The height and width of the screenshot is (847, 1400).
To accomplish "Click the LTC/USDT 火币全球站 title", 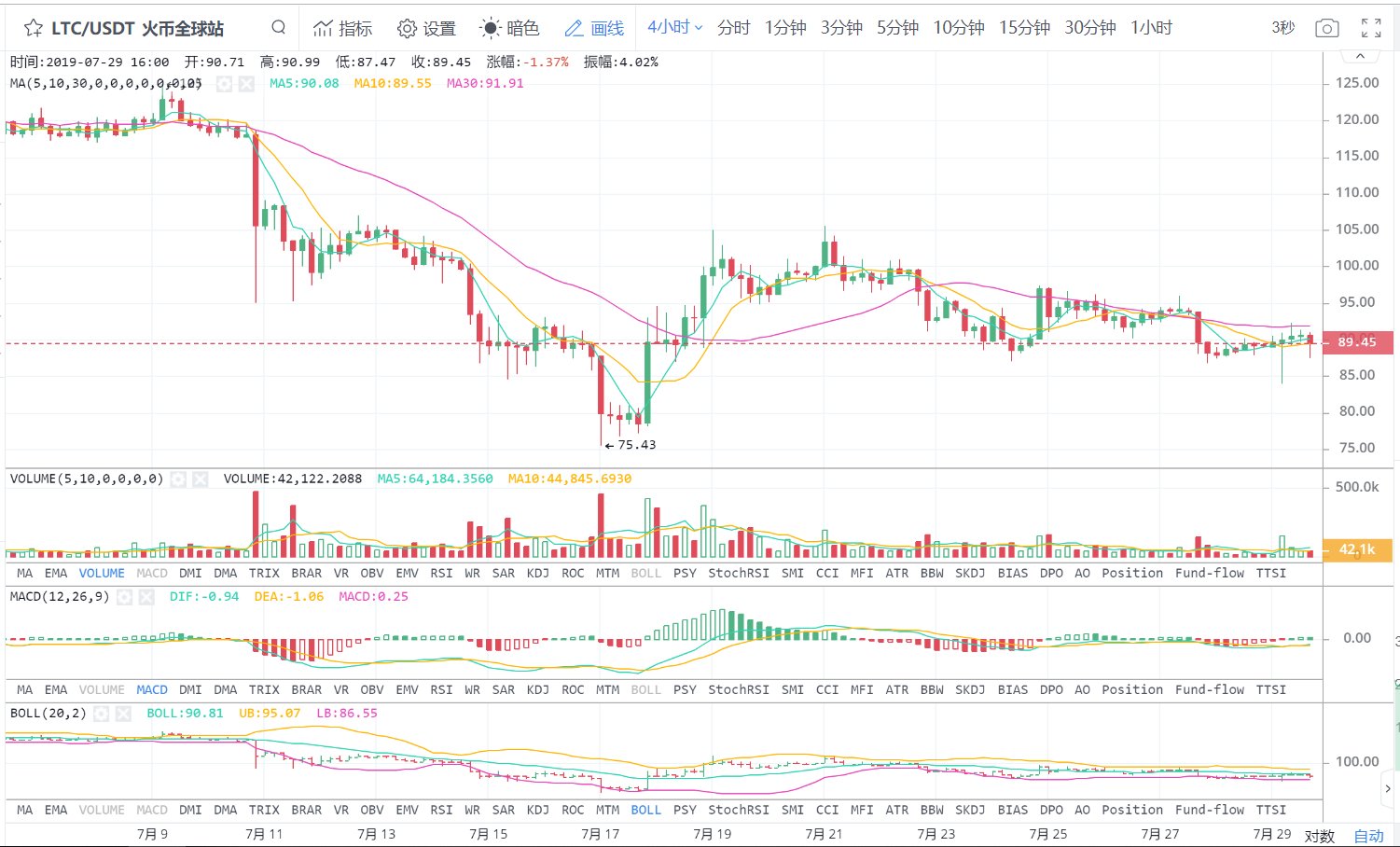I will (x=137, y=29).
